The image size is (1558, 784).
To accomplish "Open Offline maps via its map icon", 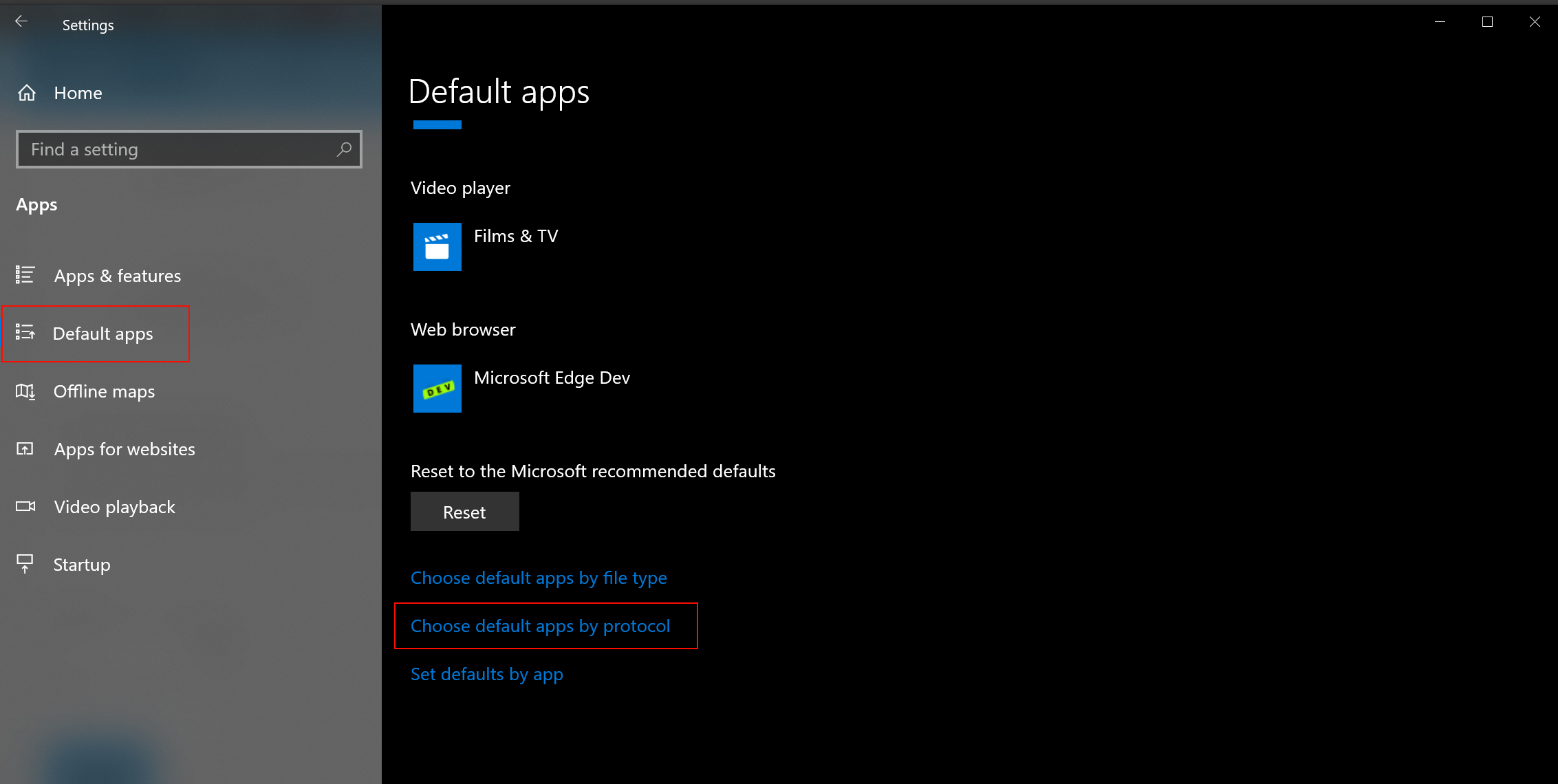I will coord(25,391).
